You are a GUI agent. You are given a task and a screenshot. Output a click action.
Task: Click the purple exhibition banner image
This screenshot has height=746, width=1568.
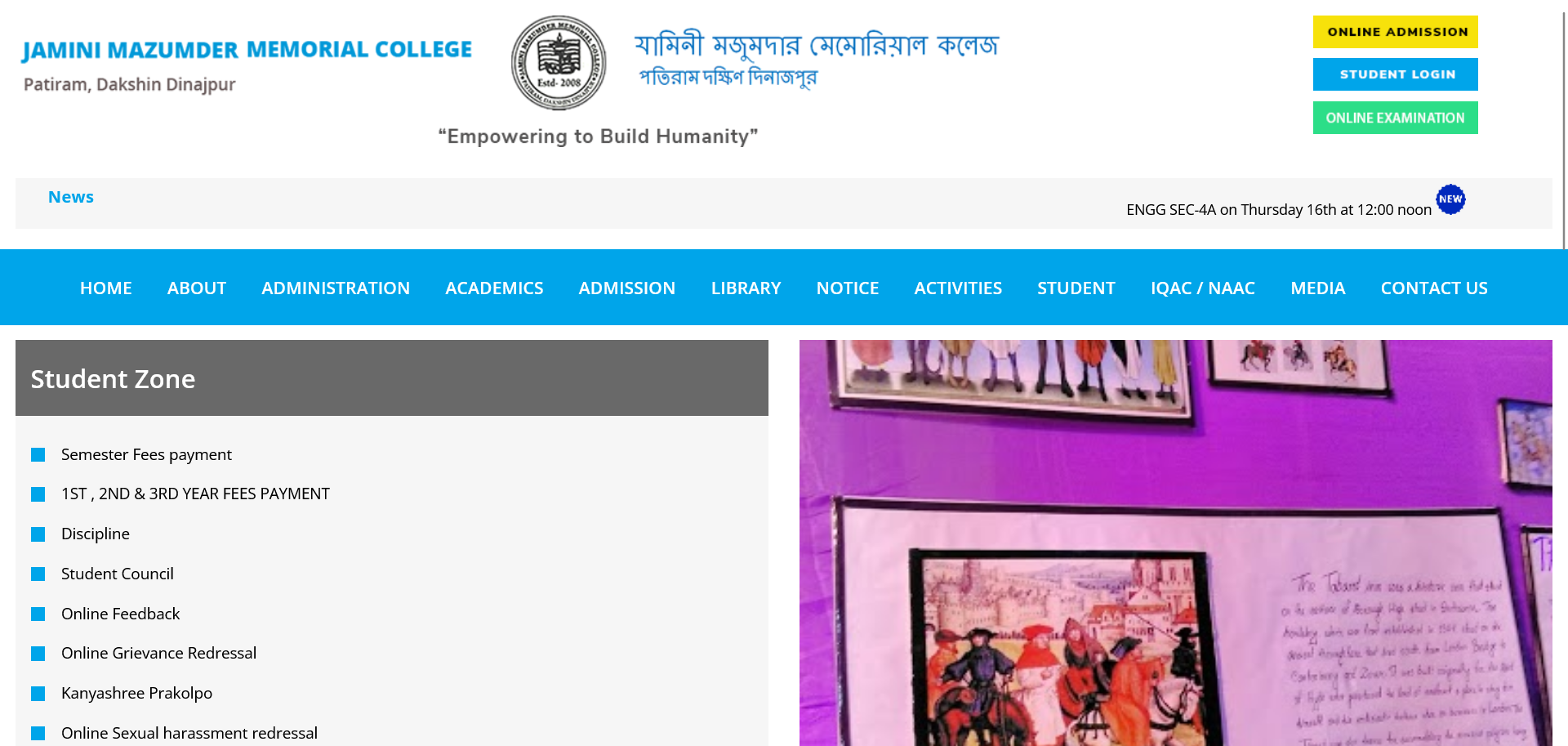[x=1175, y=543]
